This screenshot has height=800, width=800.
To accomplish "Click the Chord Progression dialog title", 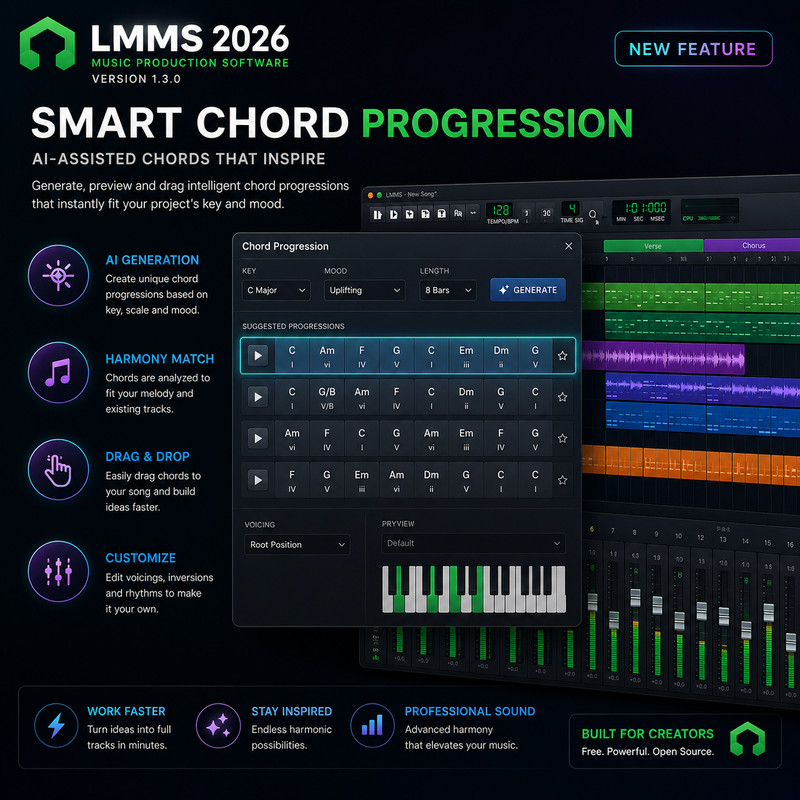I will click(x=285, y=246).
